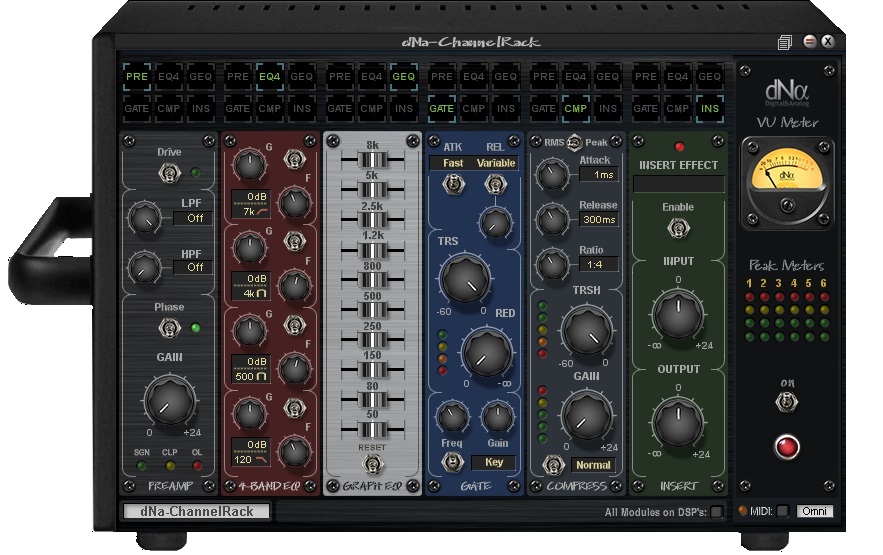Open the compressor Normal mode display

(593, 465)
